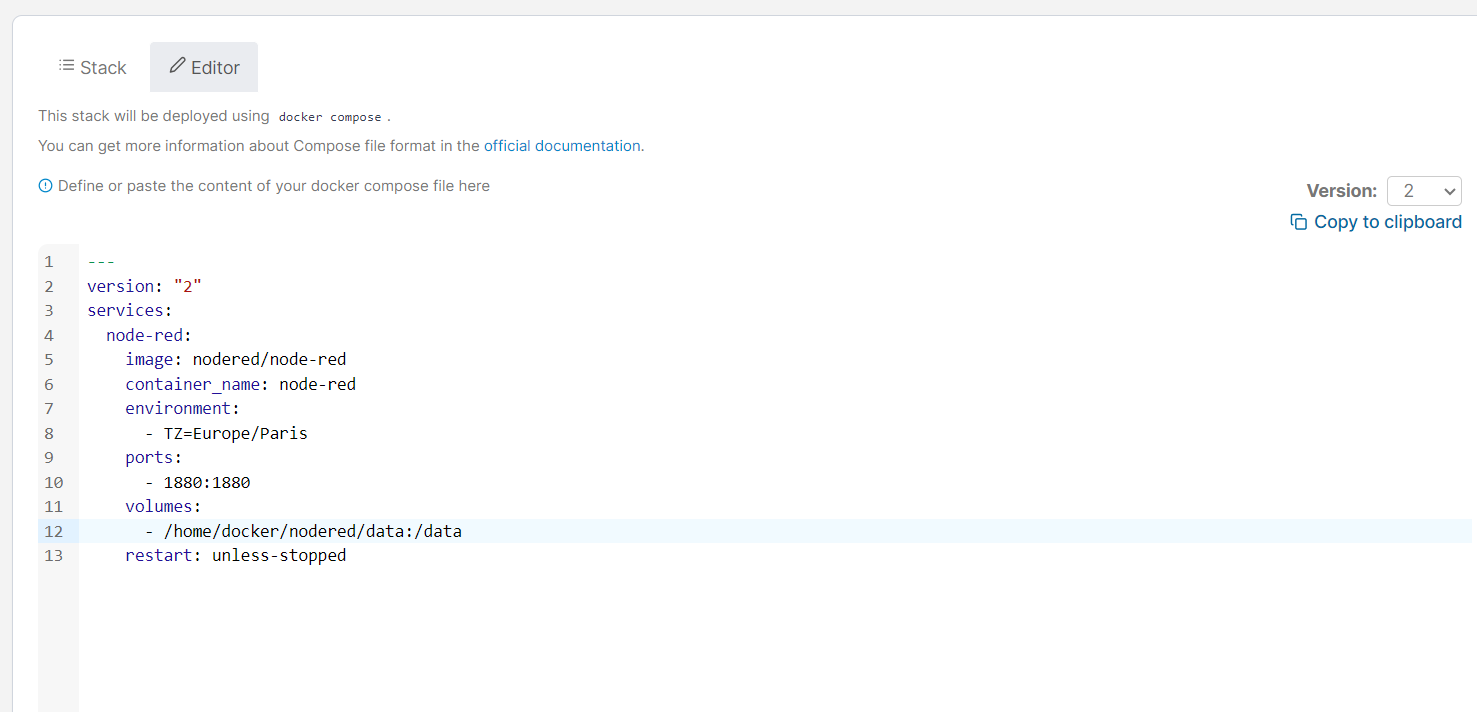Click the services: key in editor
The height and width of the screenshot is (712, 1477).
click(x=129, y=310)
